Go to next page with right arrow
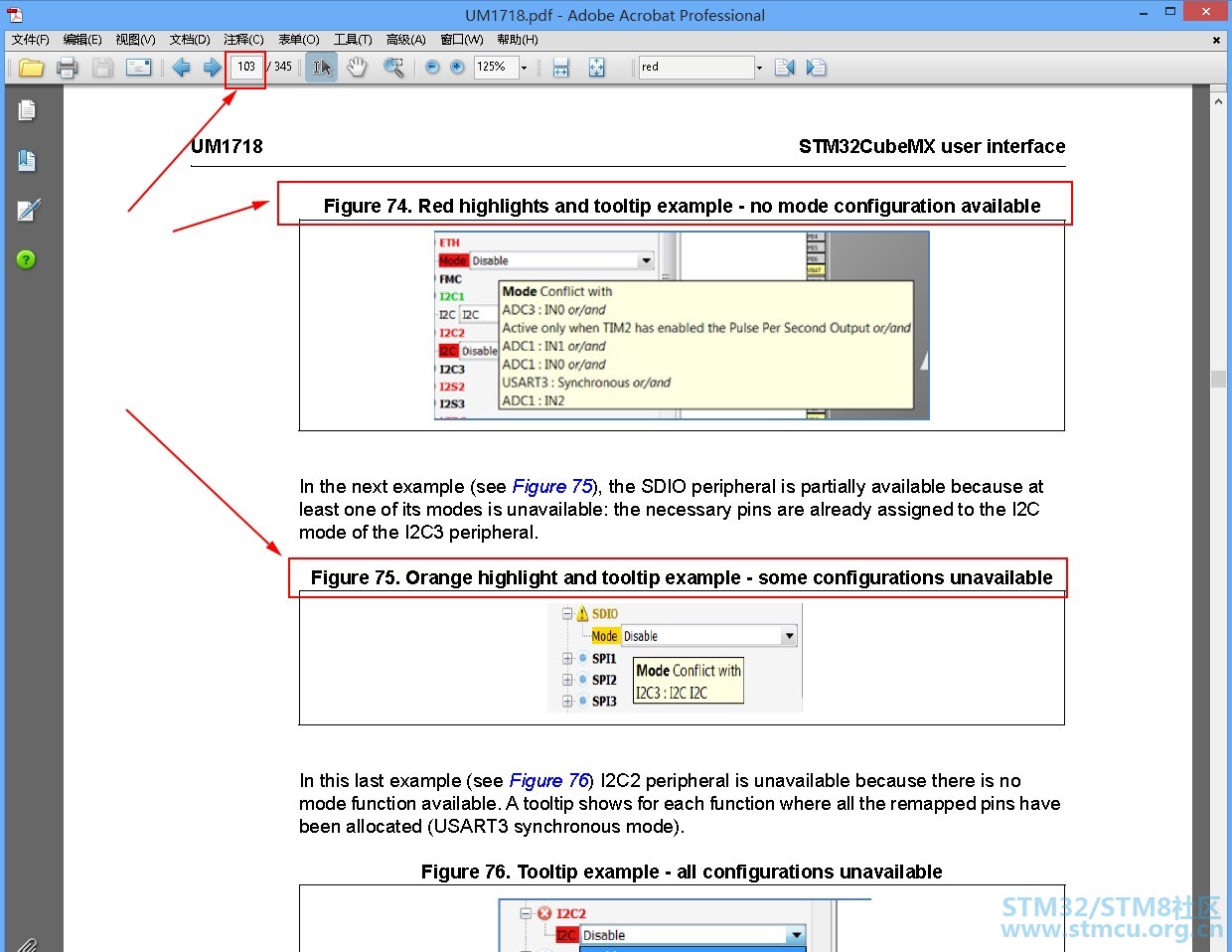The height and width of the screenshot is (952, 1232). pyautogui.click(x=212, y=68)
